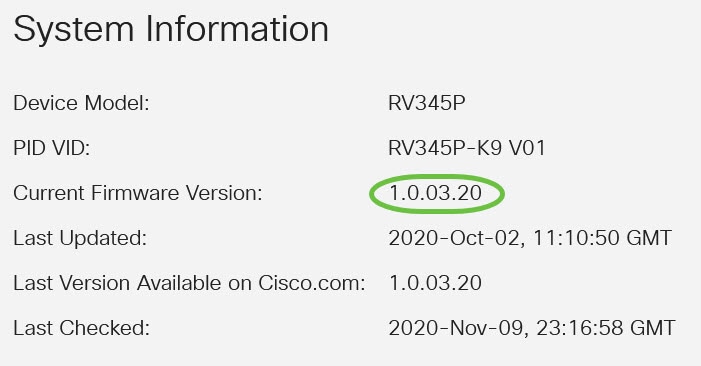Click the System Information heading

click(171, 29)
